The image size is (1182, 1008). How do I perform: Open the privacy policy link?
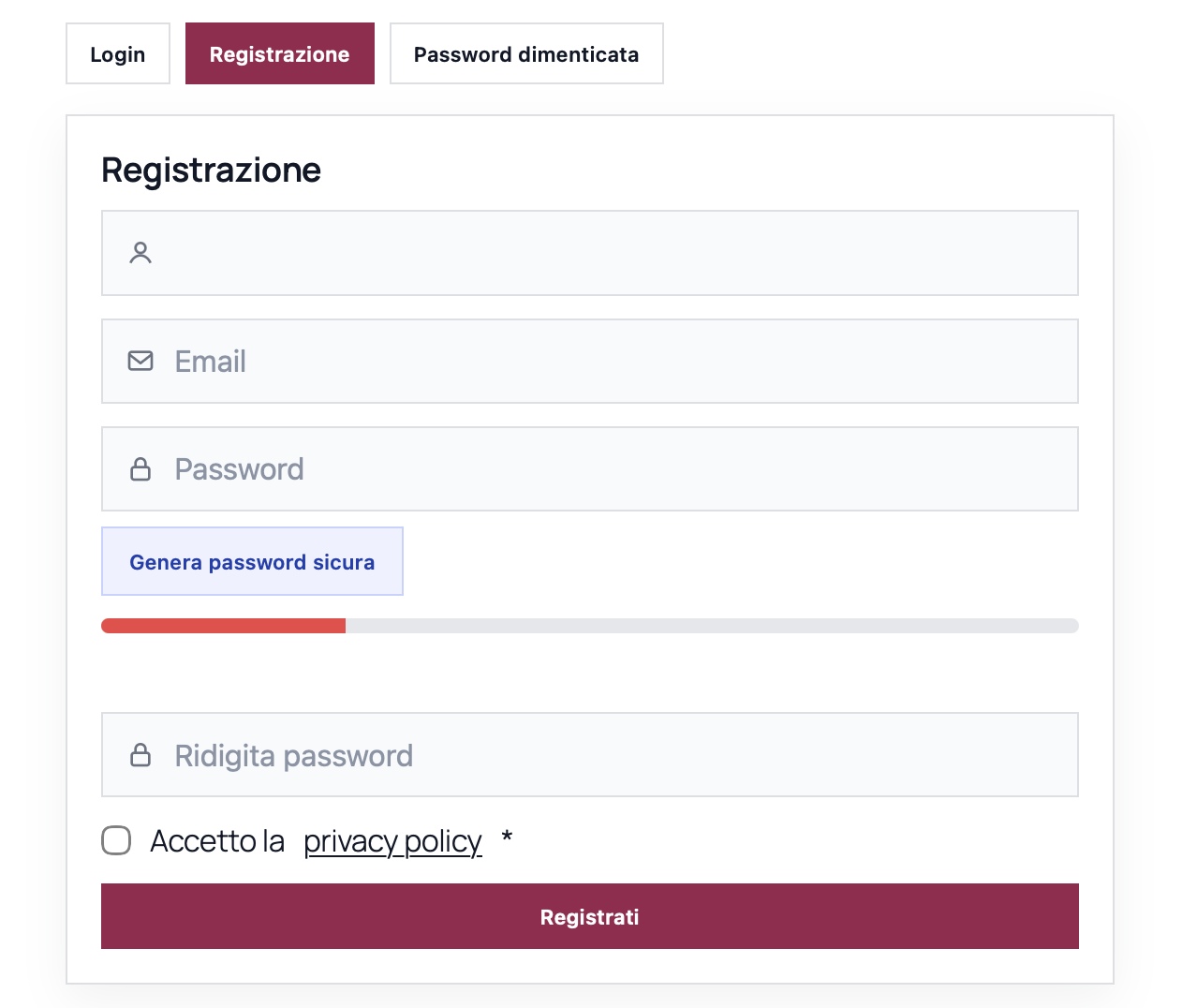[392, 841]
